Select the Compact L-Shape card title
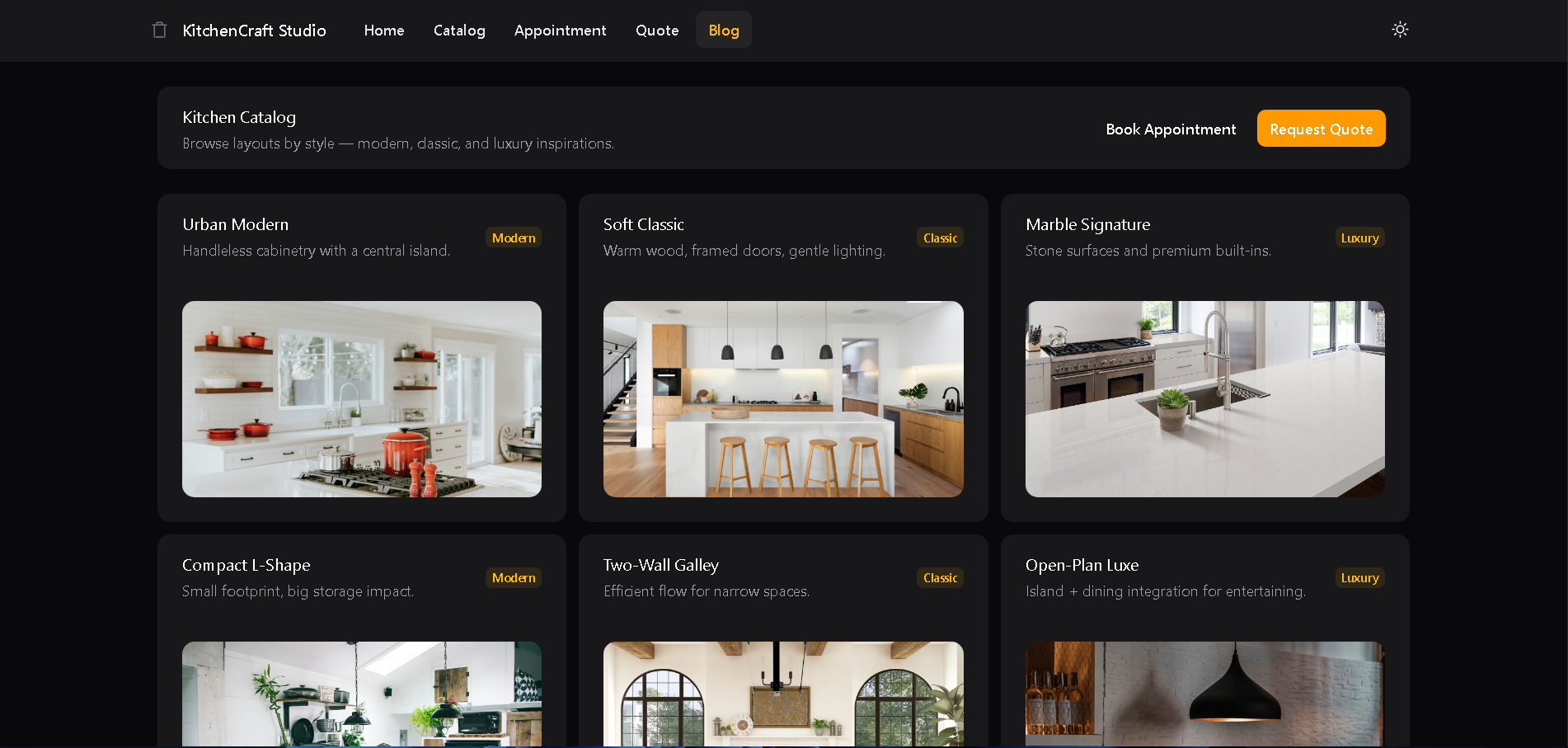Viewport: 1568px width, 748px height. [x=246, y=565]
